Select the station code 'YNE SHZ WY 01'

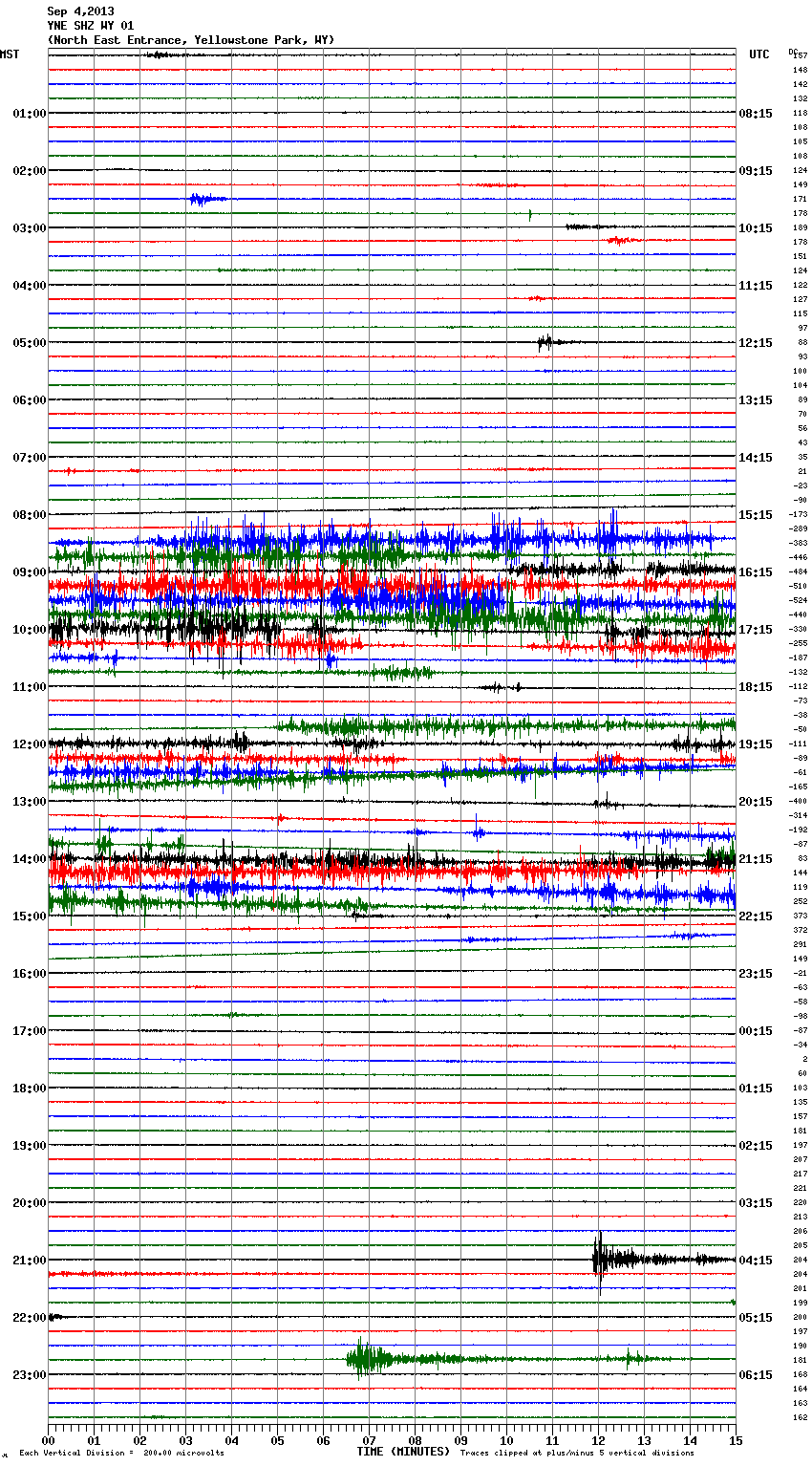(x=91, y=26)
